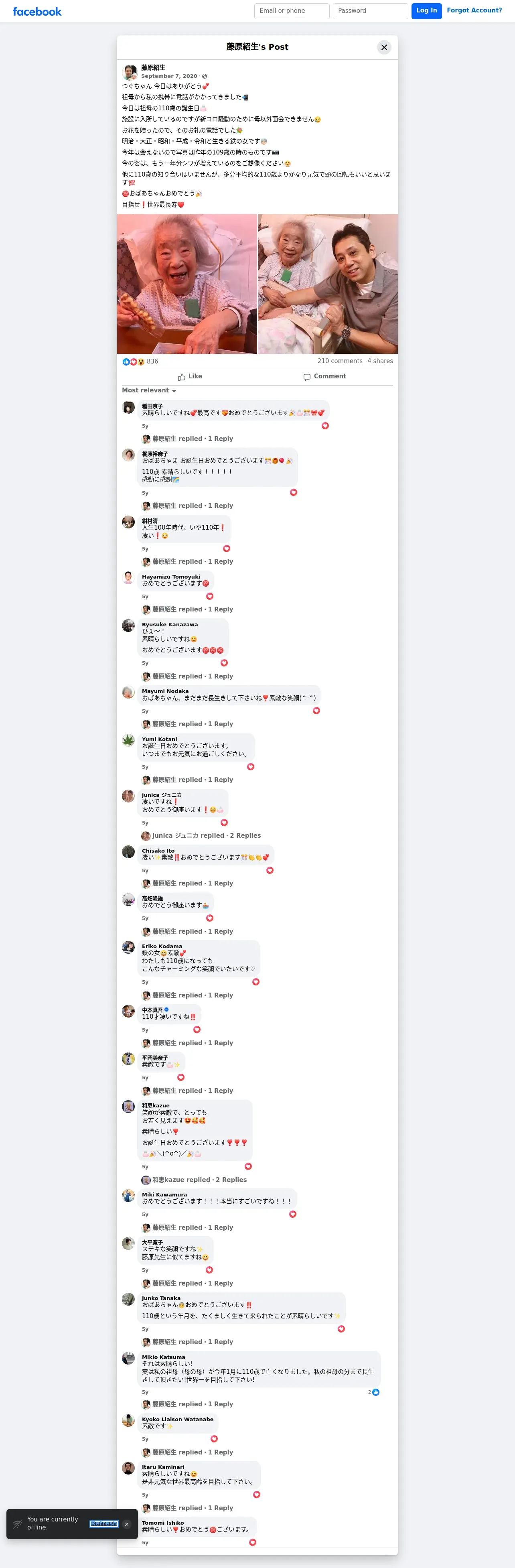The width and height of the screenshot is (515, 1568).
Task: Click the Comment speech bubble button
Action: click(x=325, y=377)
